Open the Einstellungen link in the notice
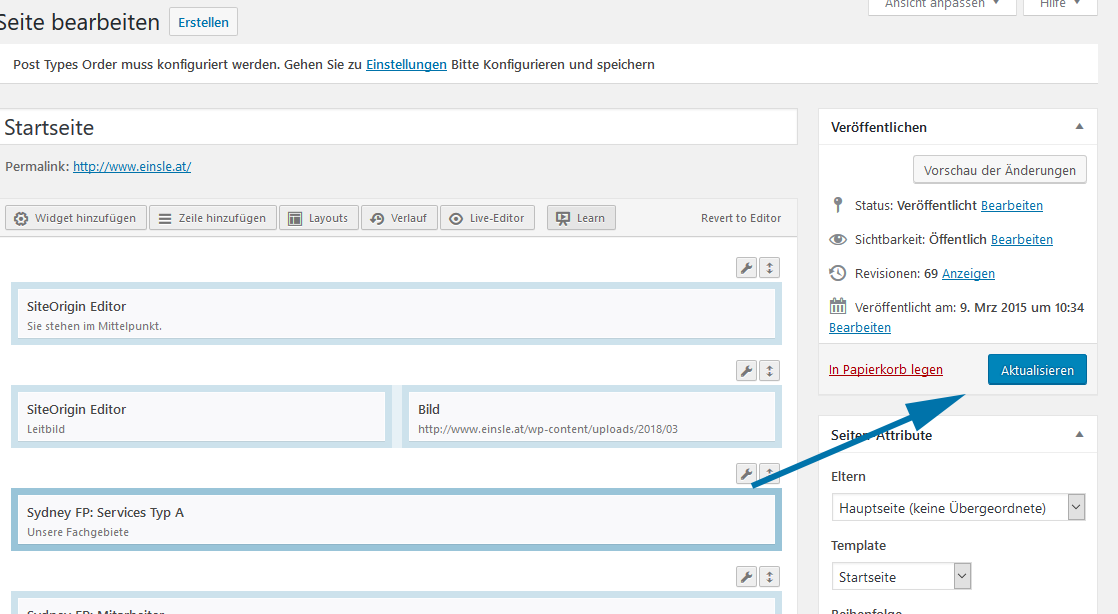Viewport: 1118px width, 614px height. point(406,65)
